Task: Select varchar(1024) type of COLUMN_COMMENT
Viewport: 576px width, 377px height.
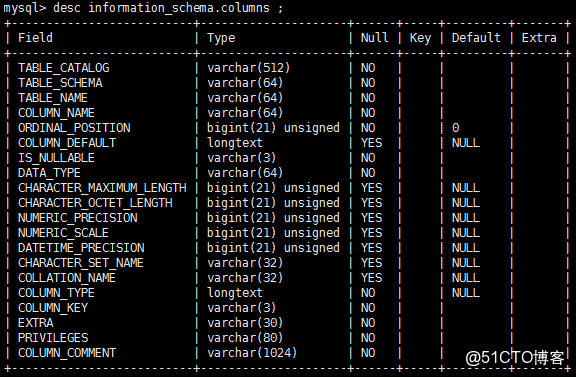Action: 252,353
